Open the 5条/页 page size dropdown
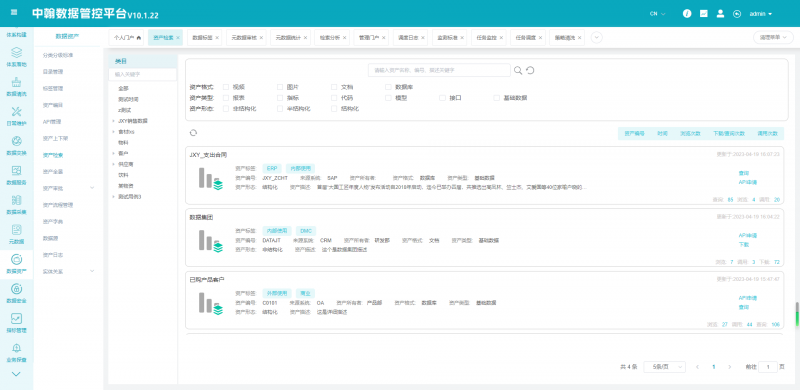The image size is (800, 390). coord(664,367)
